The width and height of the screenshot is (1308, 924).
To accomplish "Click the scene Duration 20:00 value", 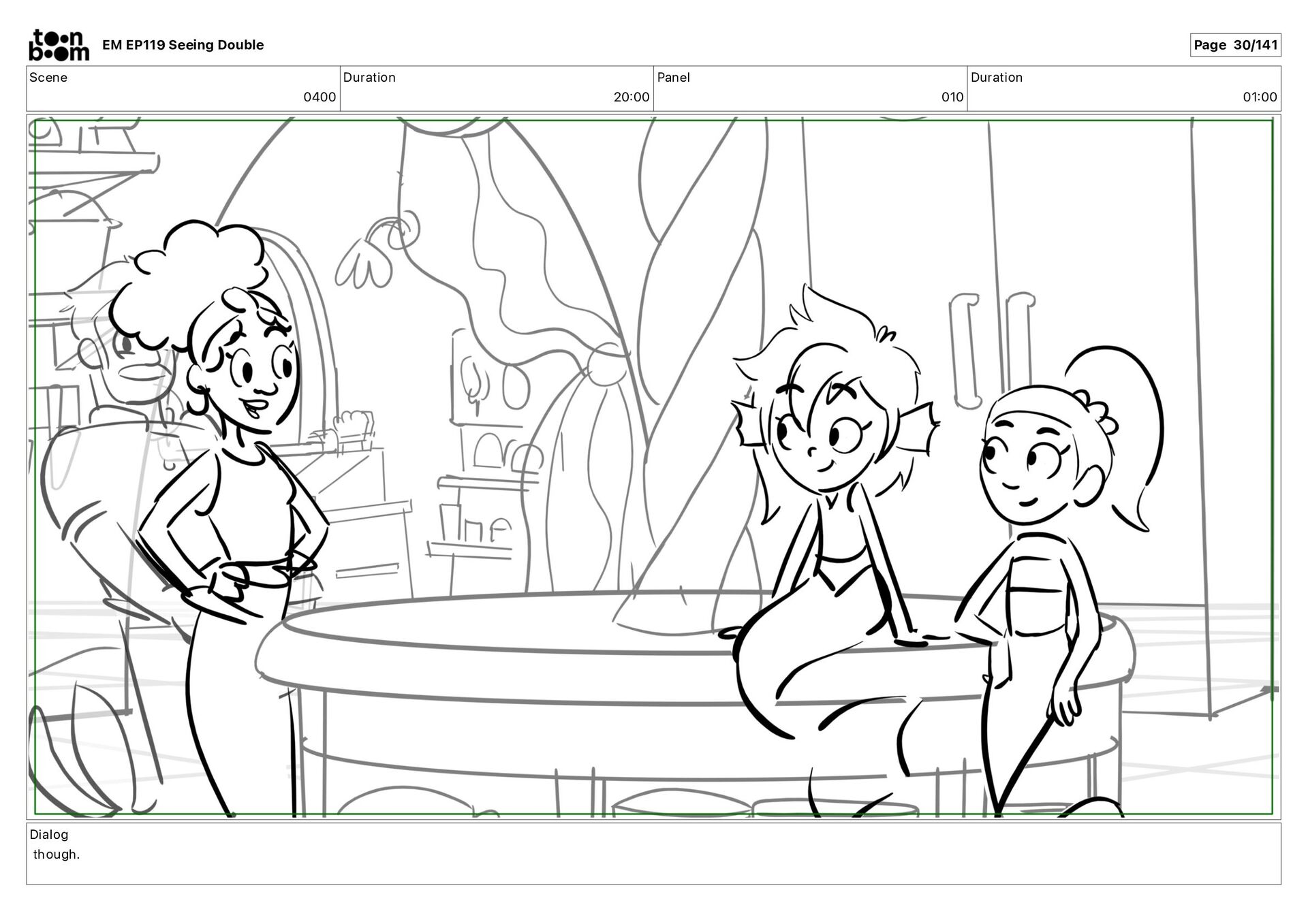I will click(631, 97).
